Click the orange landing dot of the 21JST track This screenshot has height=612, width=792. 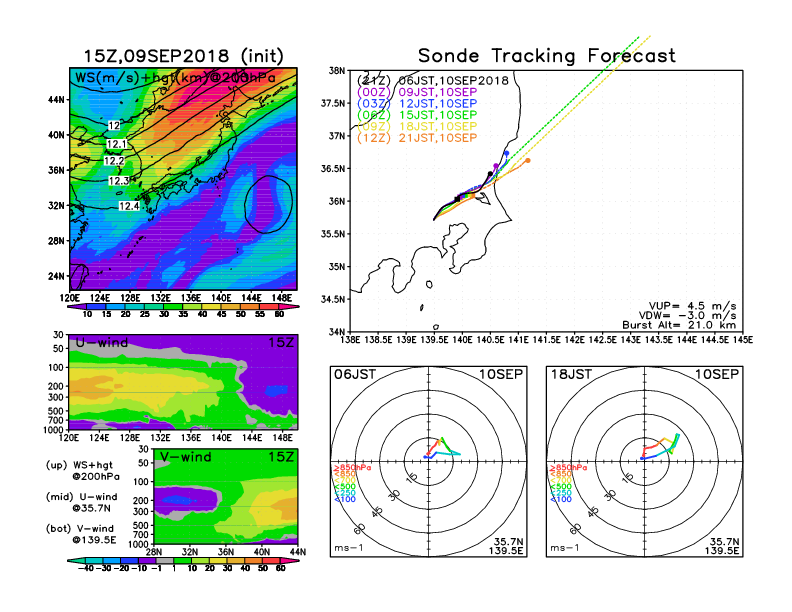coord(528,161)
